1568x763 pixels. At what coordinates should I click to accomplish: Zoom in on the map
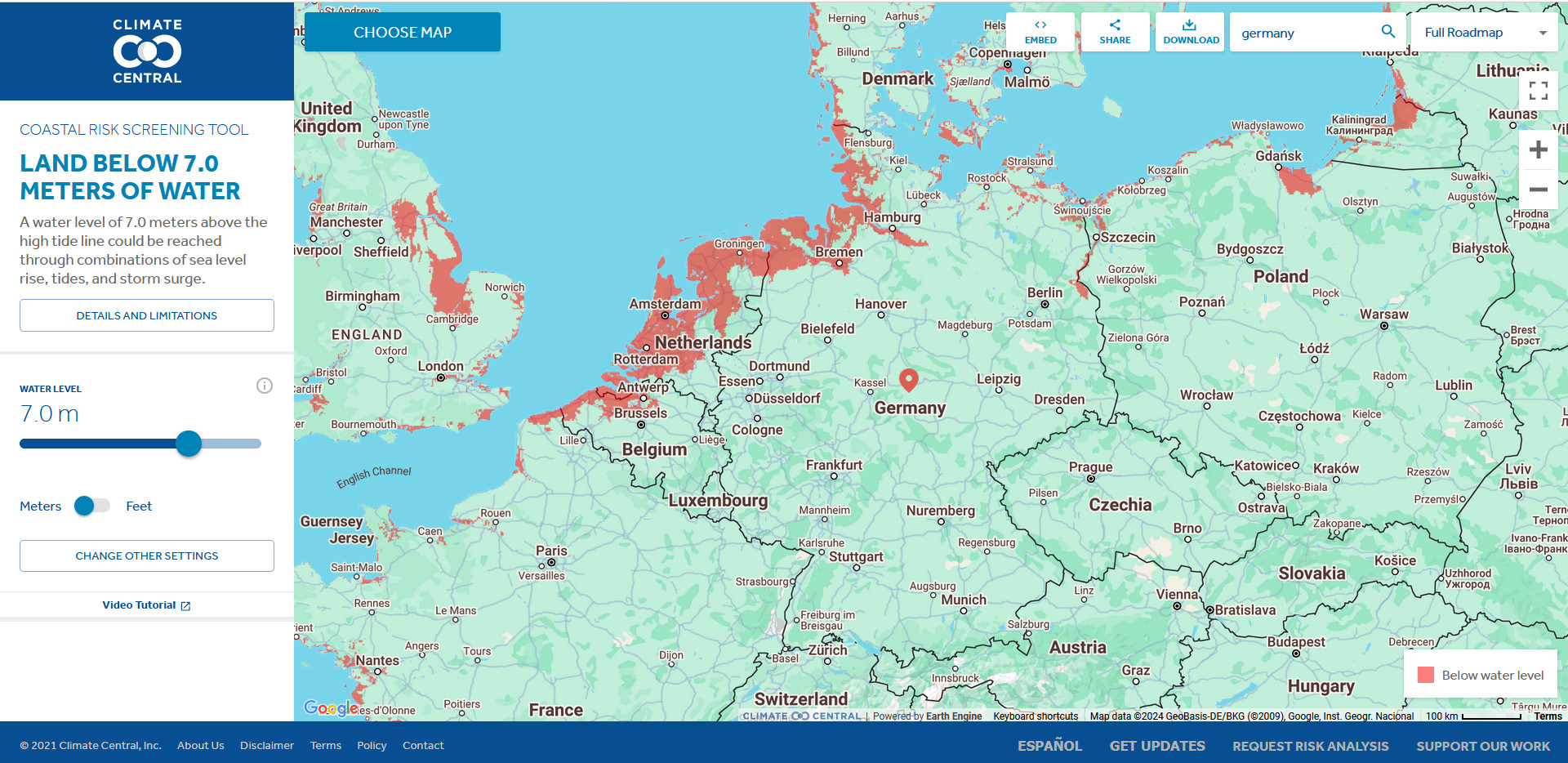pos(1539,150)
